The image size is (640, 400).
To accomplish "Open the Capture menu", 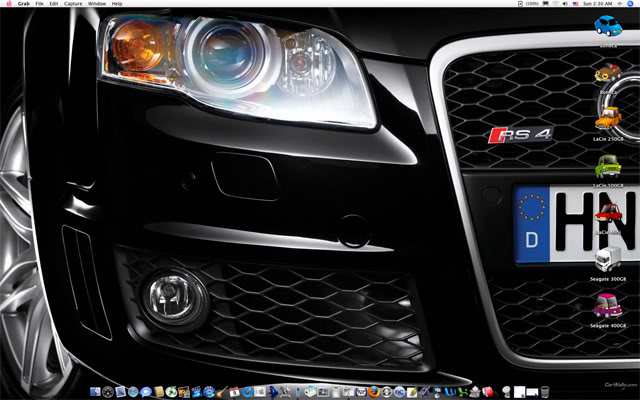I will click(73, 4).
